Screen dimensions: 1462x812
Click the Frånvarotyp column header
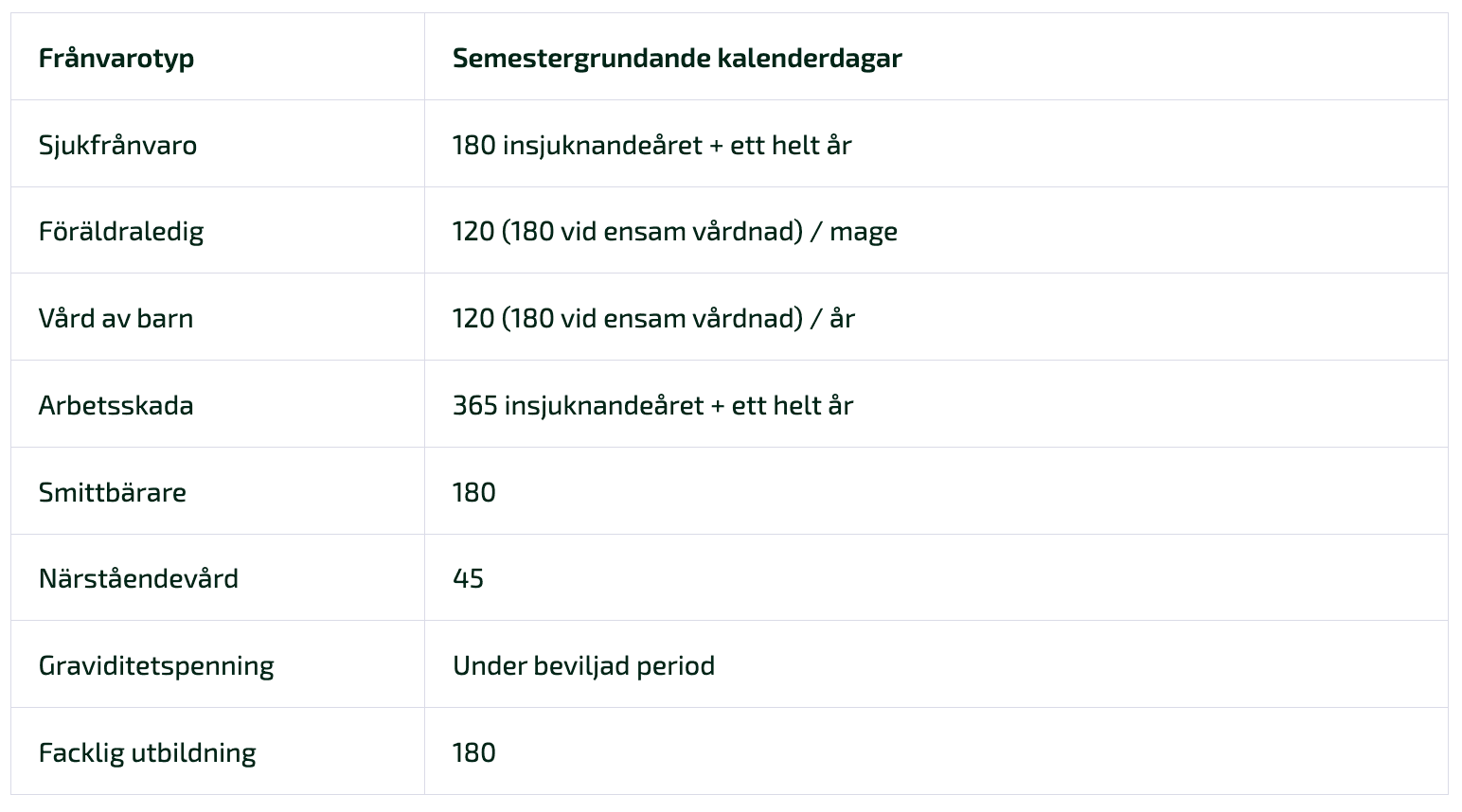[116, 58]
